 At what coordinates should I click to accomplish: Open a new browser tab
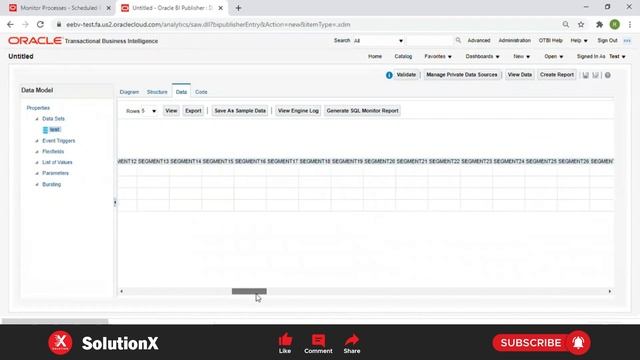click(238, 8)
